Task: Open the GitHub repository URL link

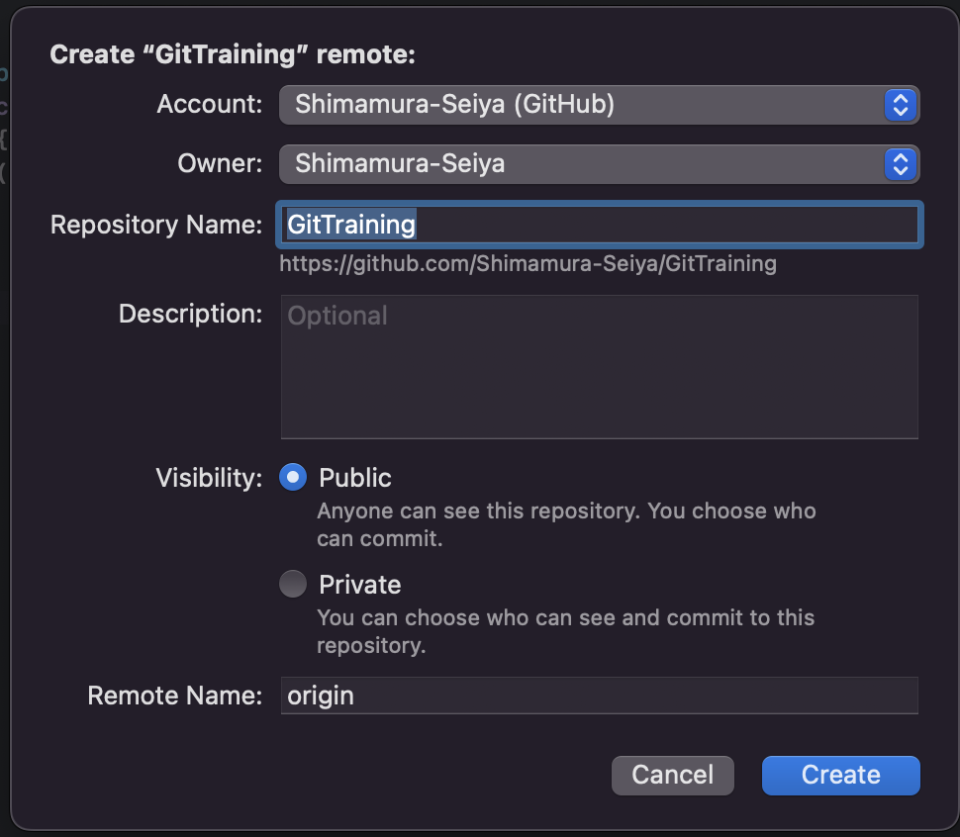Action: coord(527,263)
